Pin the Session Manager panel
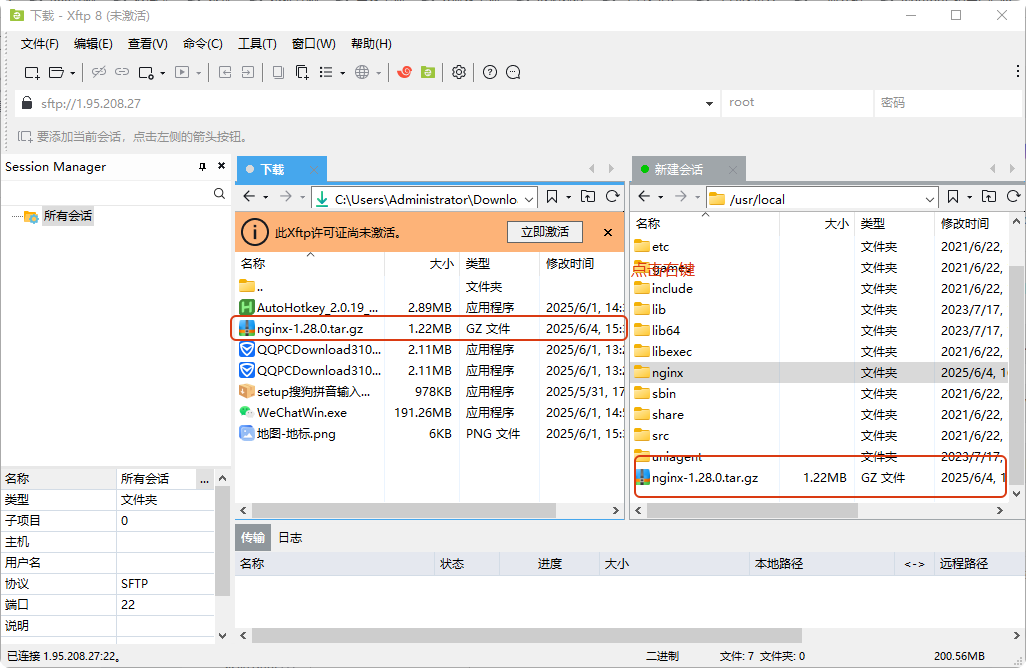The image size is (1026, 668). pos(203,167)
